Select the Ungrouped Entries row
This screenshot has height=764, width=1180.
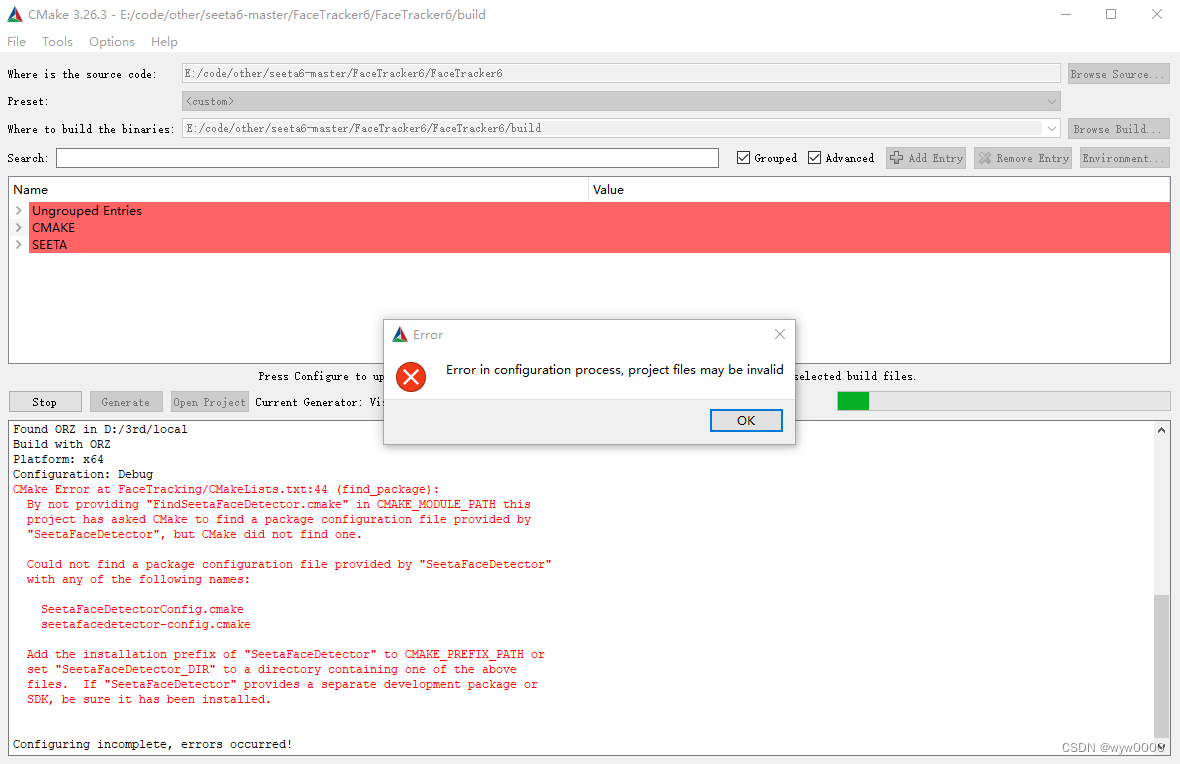pyautogui.click(x=599, y=211)
